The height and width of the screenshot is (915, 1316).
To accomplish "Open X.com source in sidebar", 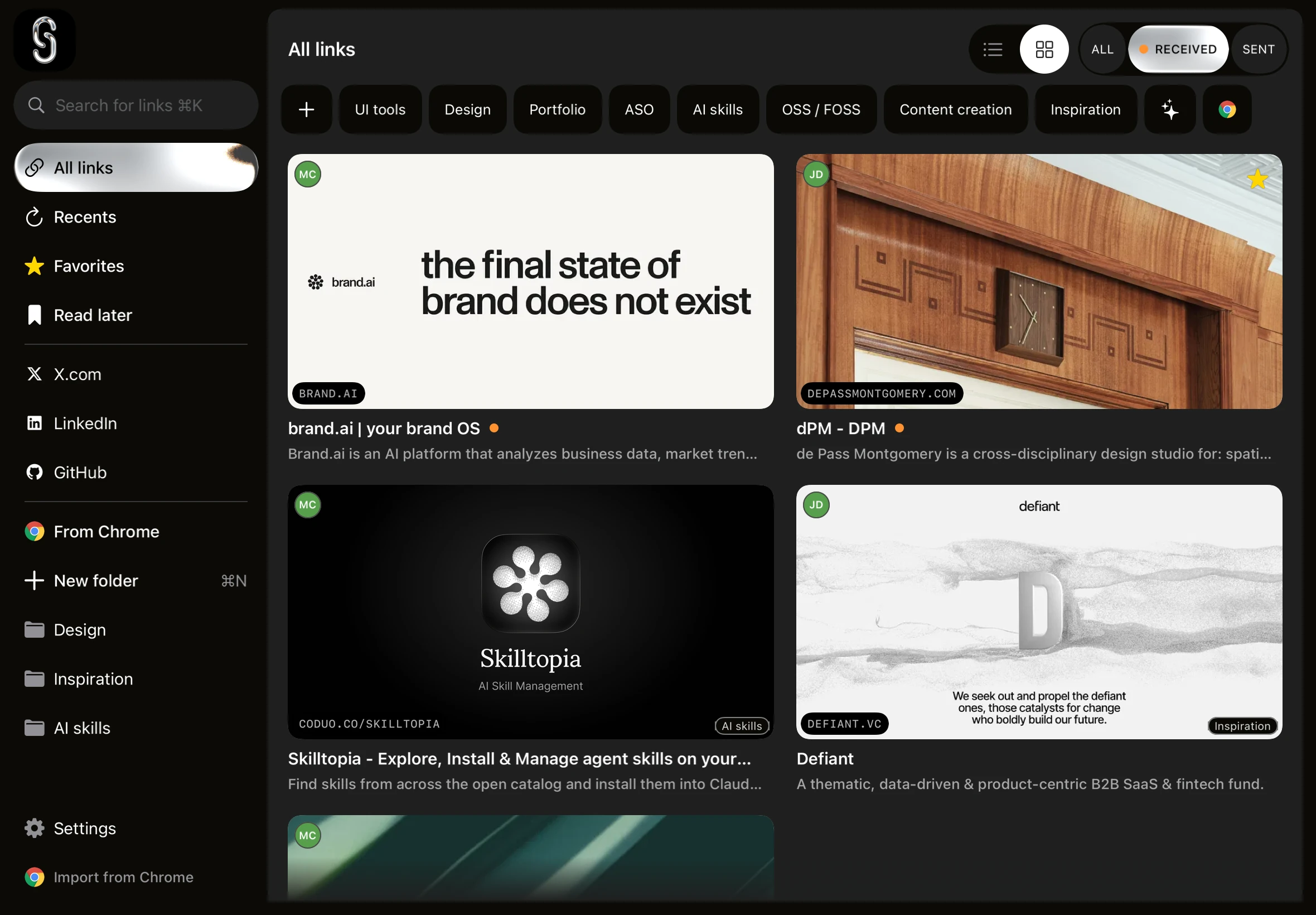I will pos(136,374).
